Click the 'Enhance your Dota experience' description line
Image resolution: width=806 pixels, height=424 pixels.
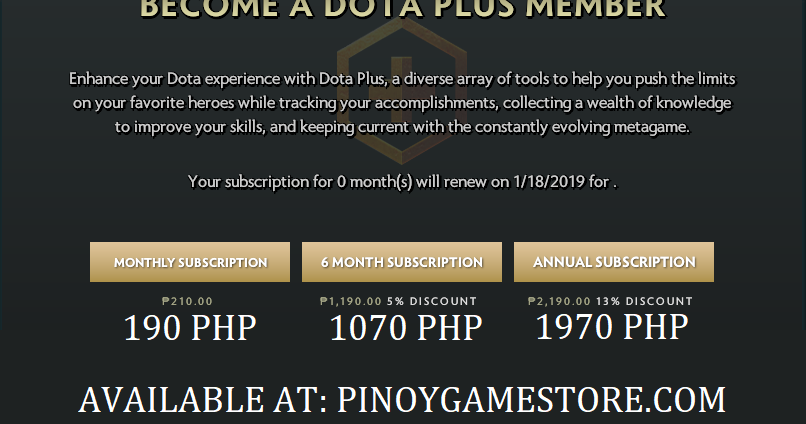(402, 79)
